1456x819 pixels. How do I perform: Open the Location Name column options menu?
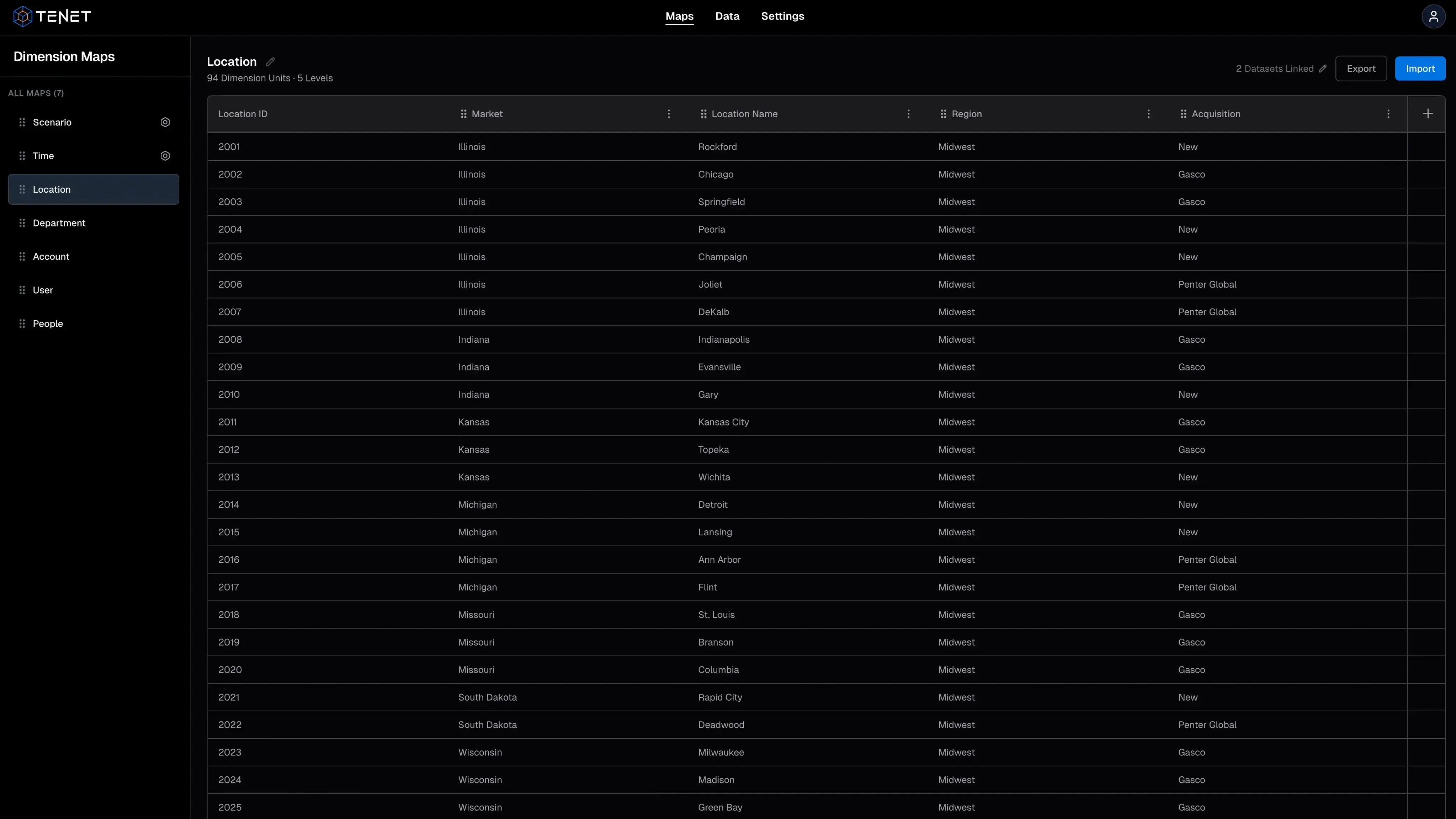pyautogui.click(x=908, y=113)
